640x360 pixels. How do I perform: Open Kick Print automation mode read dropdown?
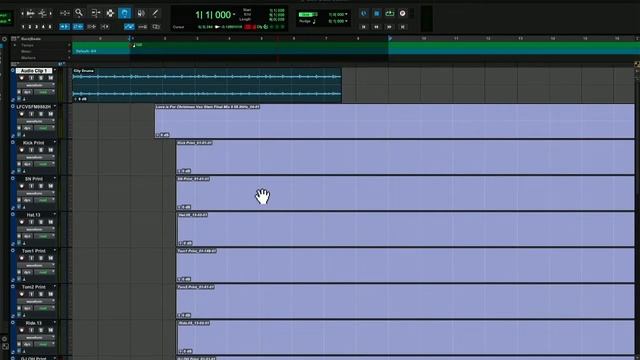pyautogui.click(x=44, y=164)
